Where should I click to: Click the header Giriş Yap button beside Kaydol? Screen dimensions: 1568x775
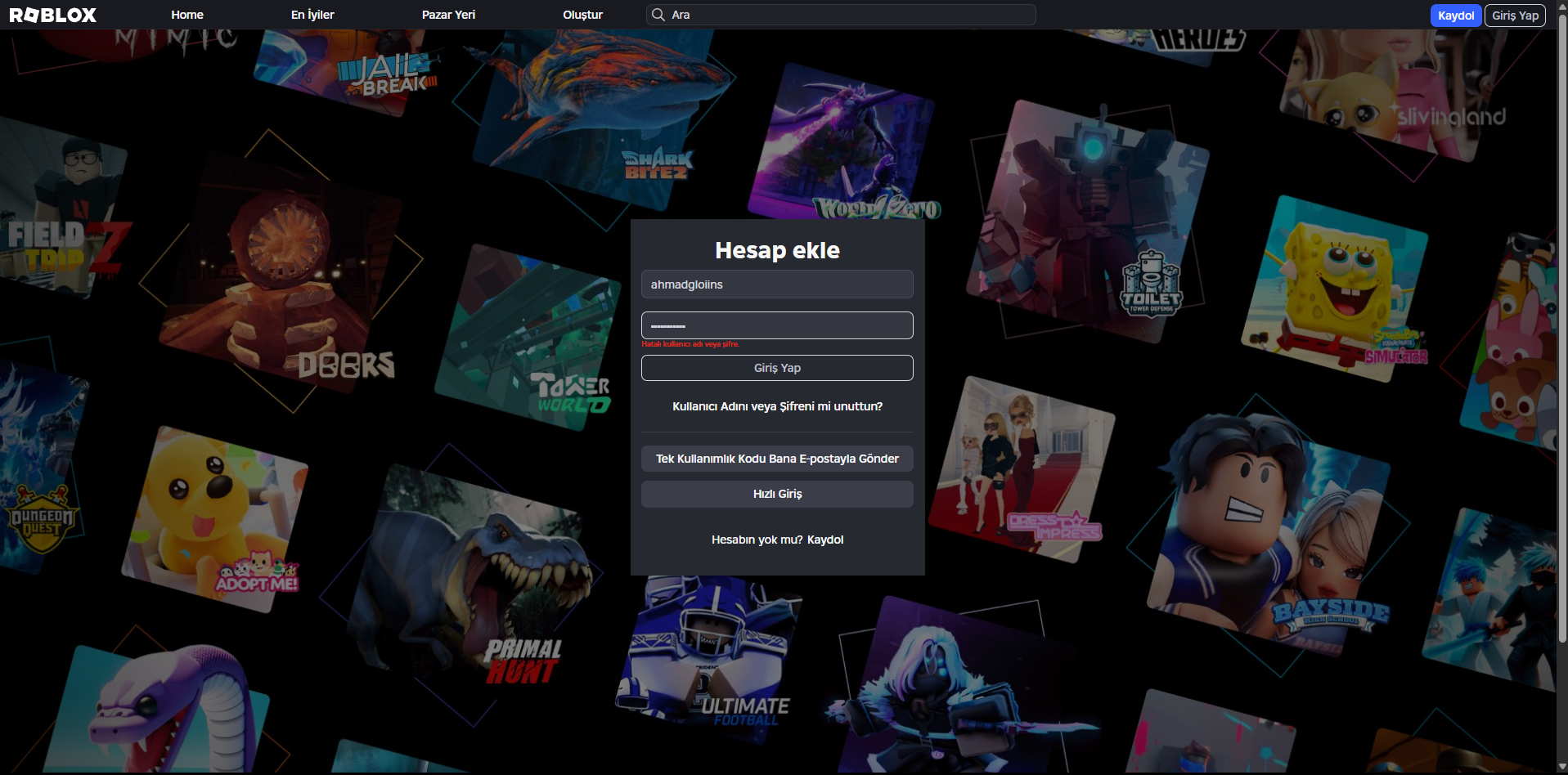click(1515, 16)
